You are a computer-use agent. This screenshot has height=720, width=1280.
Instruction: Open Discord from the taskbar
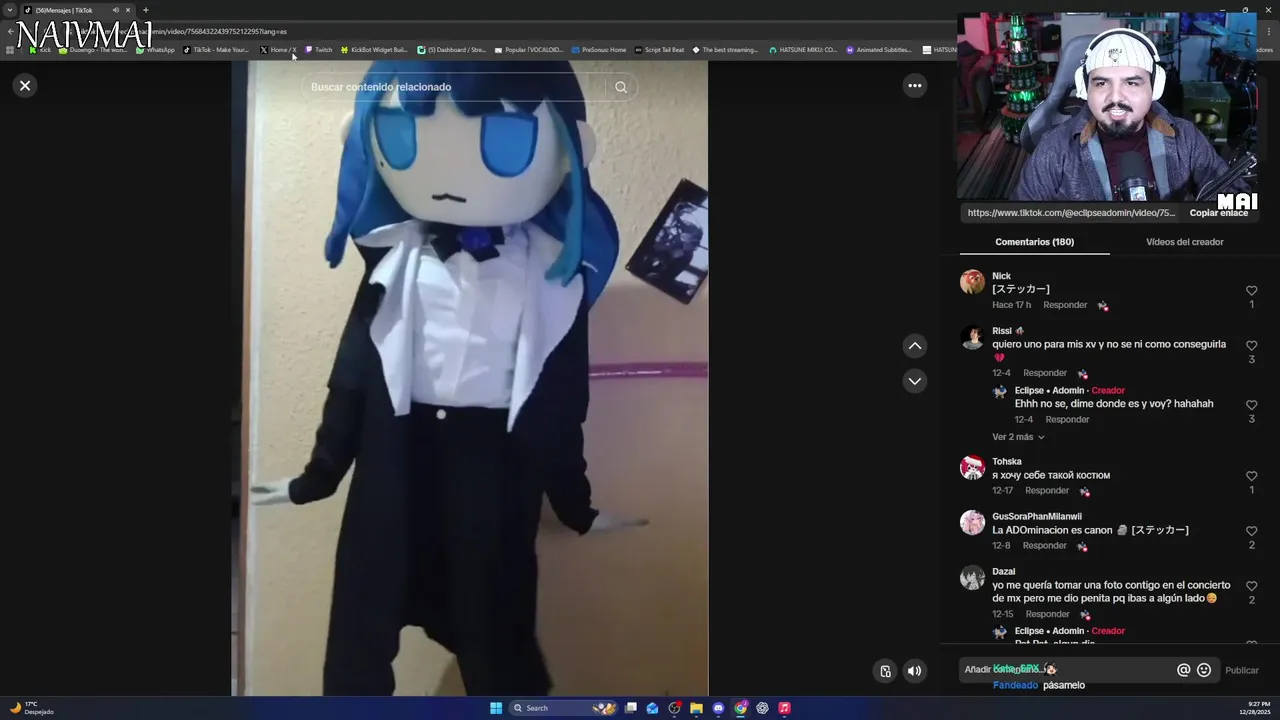tap(718, 708)
